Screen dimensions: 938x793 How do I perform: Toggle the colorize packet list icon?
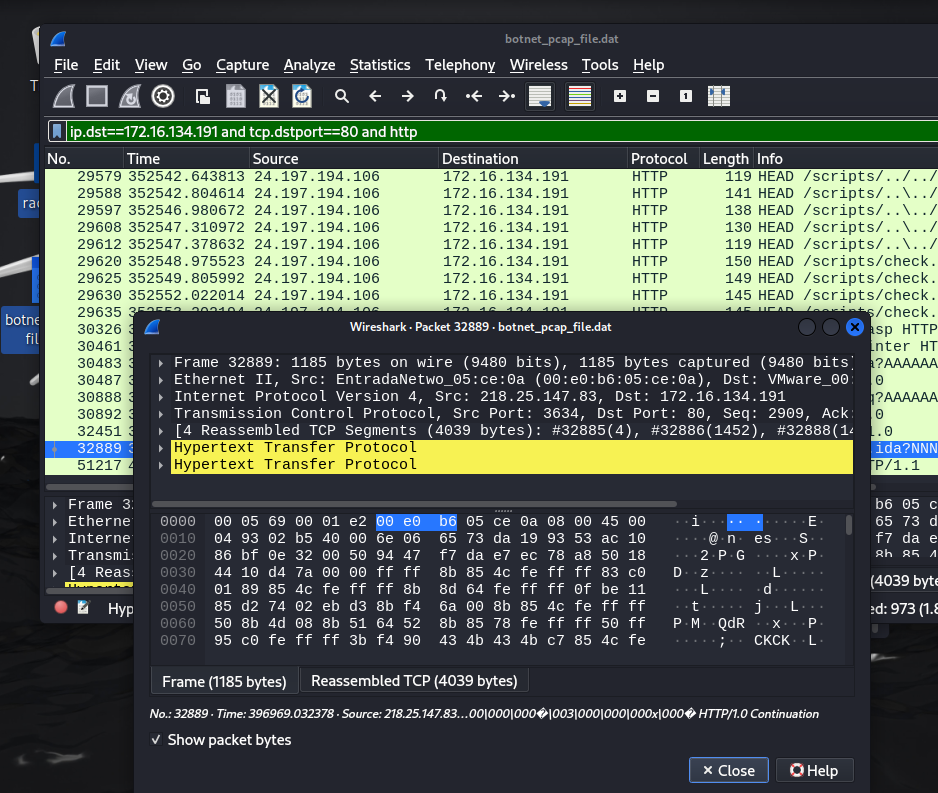coord(579,96)
